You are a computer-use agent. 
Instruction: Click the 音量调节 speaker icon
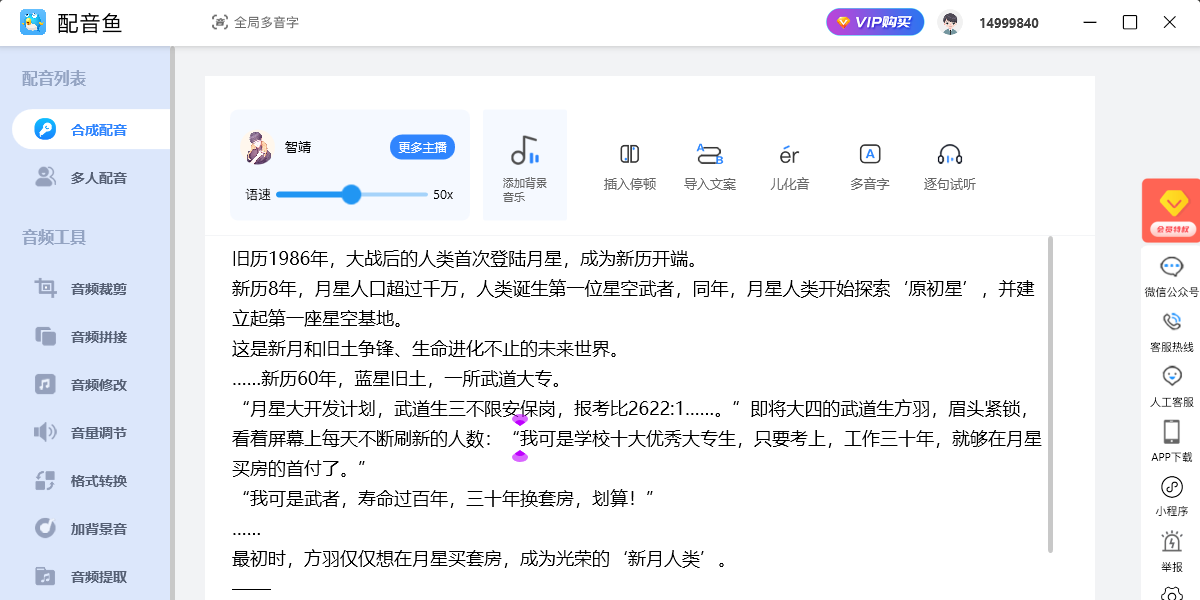tap(45, 433)
